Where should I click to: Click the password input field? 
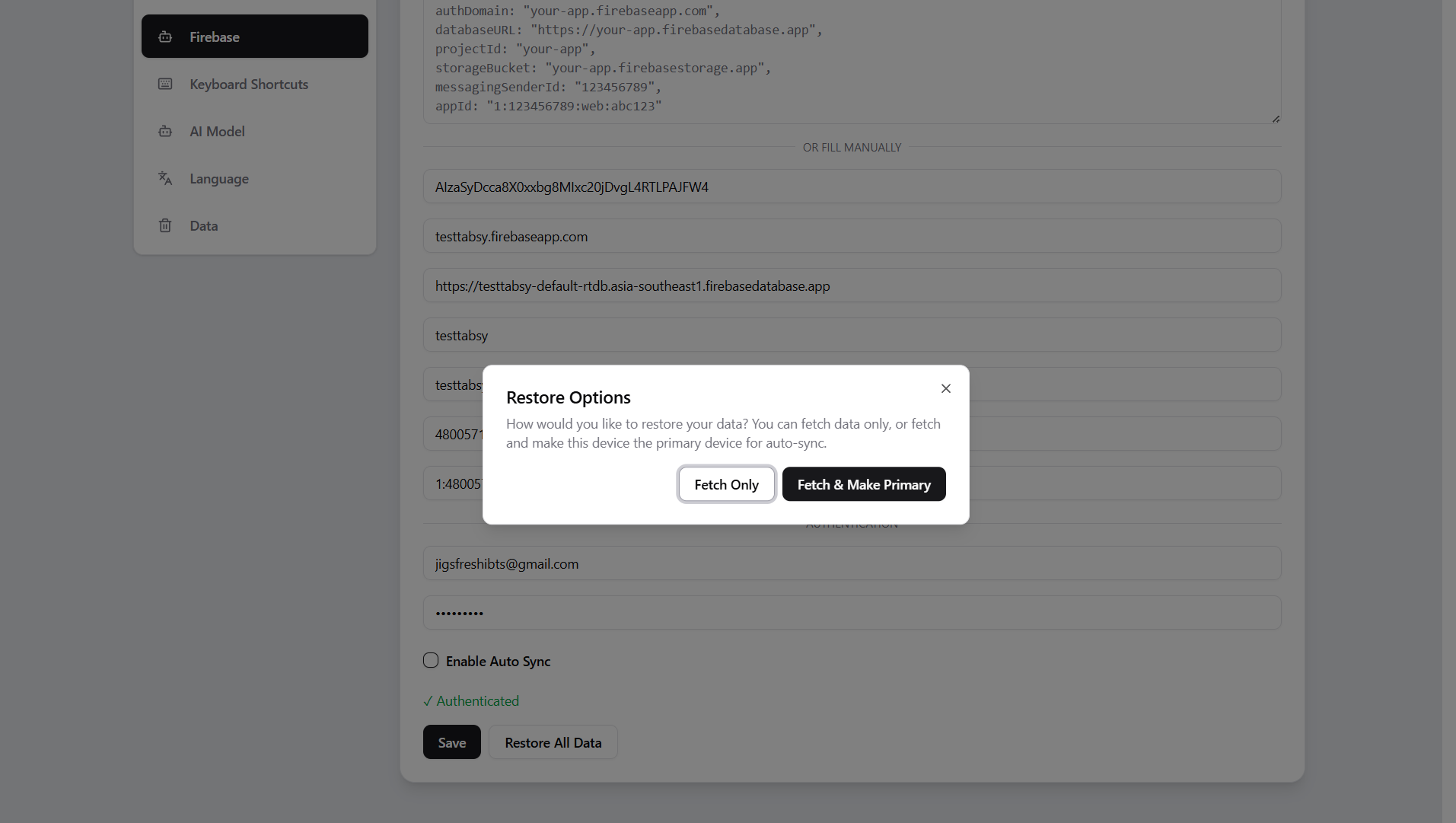[x=852, y=613]
